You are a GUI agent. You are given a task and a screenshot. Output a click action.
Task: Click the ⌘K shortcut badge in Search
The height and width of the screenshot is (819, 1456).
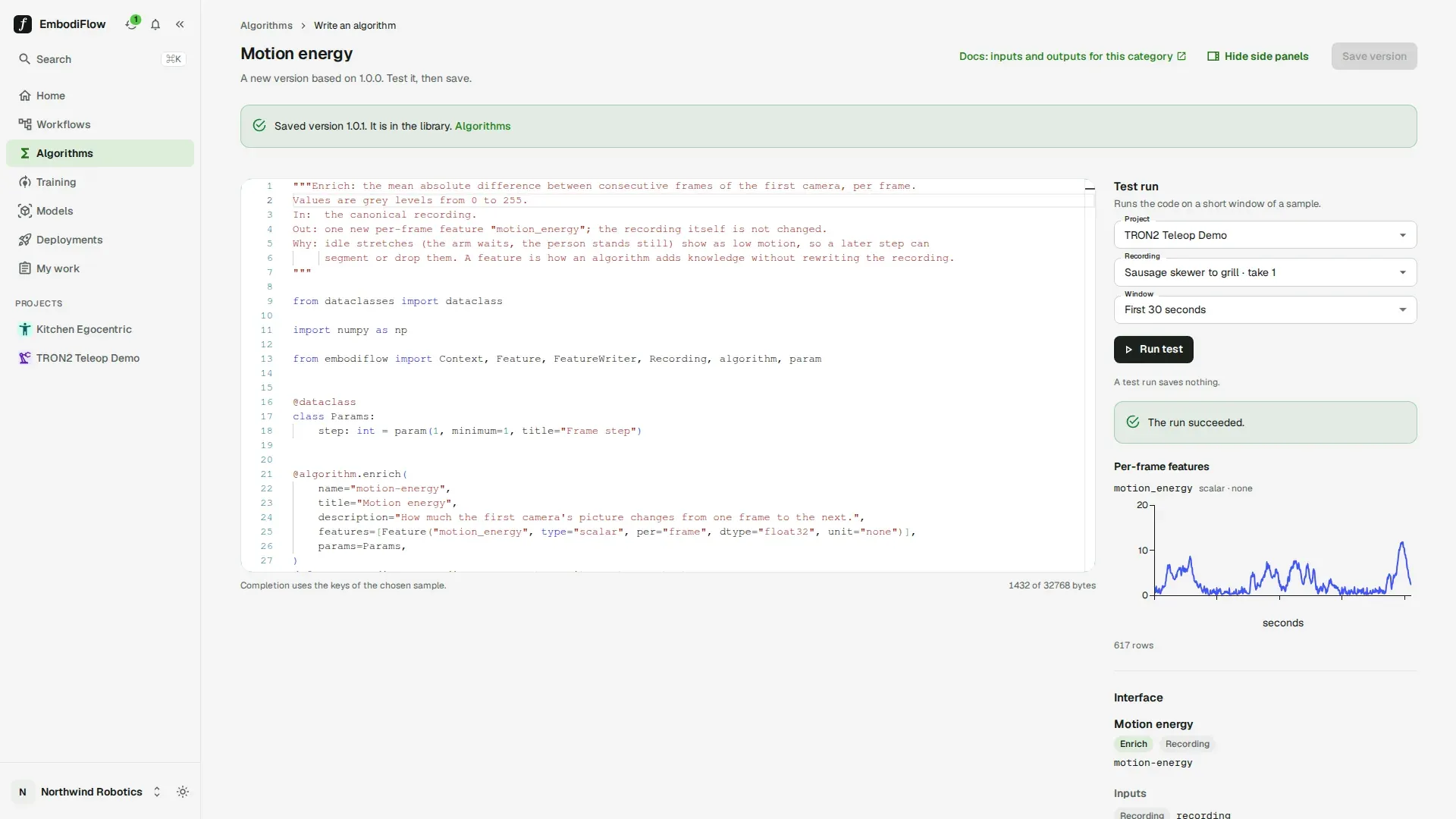click(x=174, y=59)
